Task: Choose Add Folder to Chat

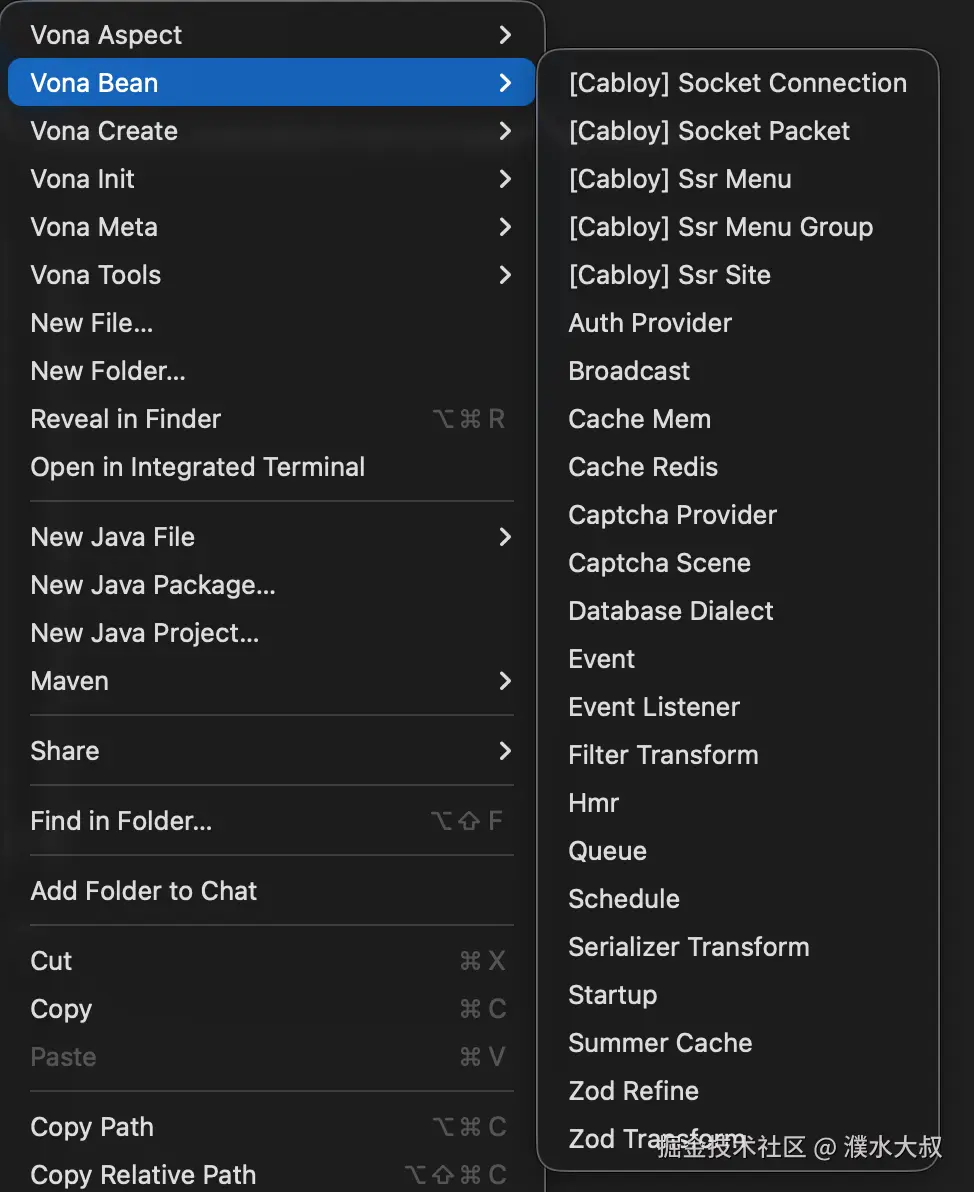Action: (143, 890)
